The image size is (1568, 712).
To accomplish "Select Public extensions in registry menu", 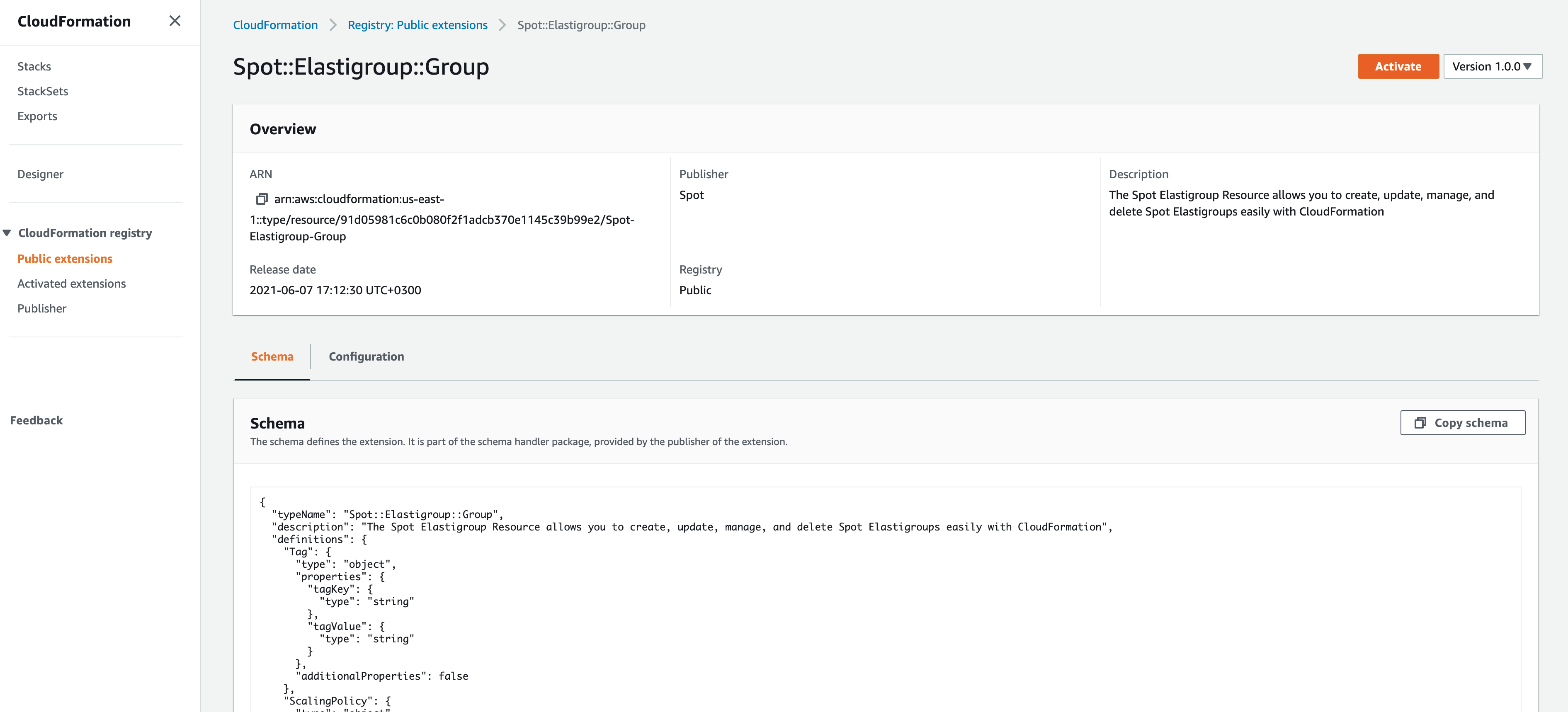I will pos(65,259).
